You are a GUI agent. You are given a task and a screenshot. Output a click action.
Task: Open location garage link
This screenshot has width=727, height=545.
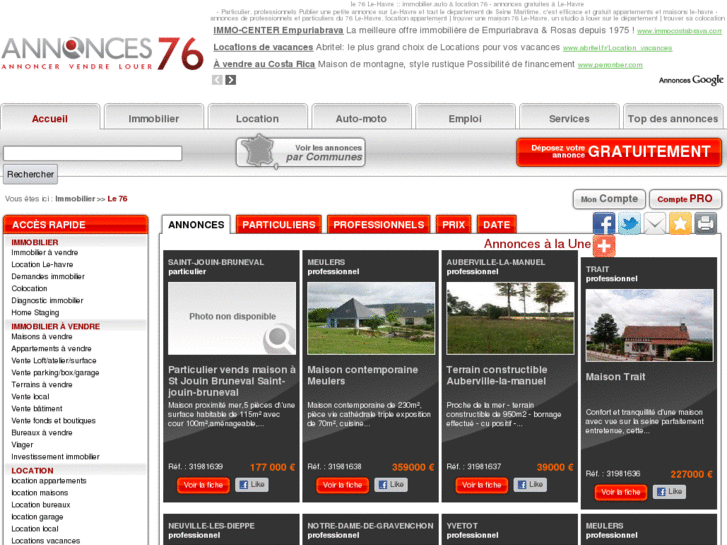coord(37,517)
